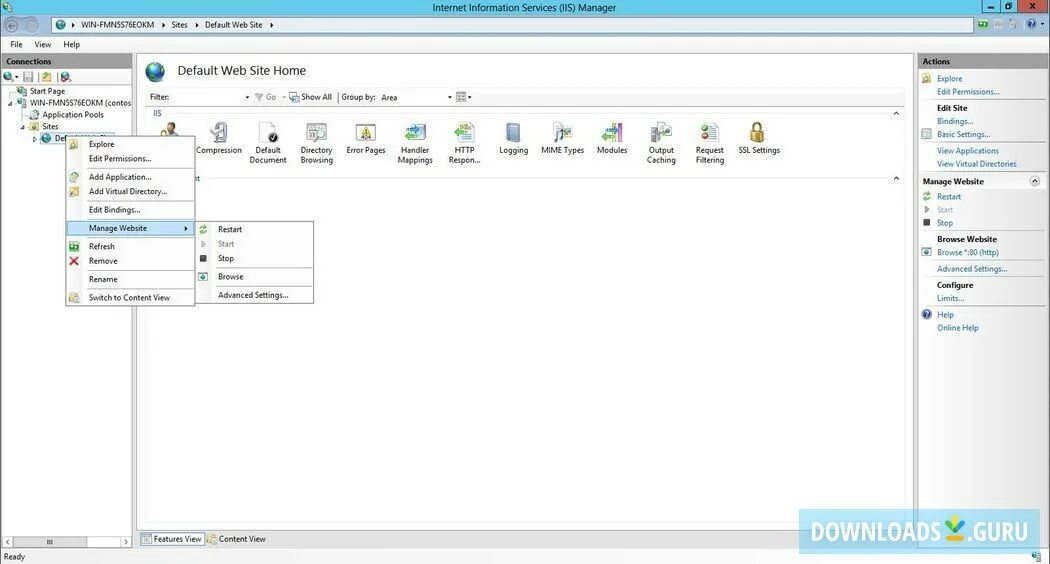Open the Request Filtering feature
The height and width of the screenshot is (564, 1050).
coord(710,143)
